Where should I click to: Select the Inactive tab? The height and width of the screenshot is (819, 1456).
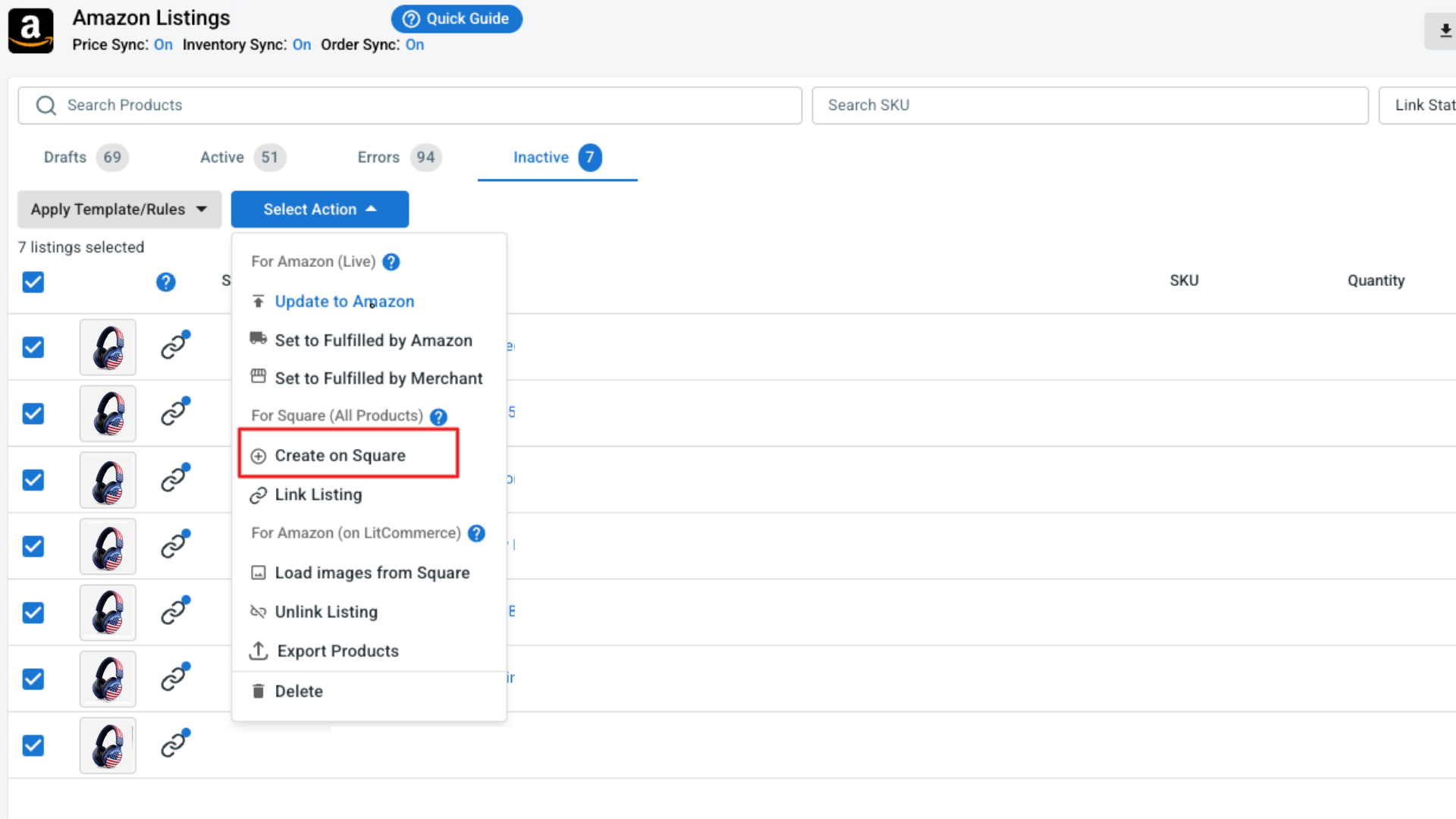(x=557, y=158)
